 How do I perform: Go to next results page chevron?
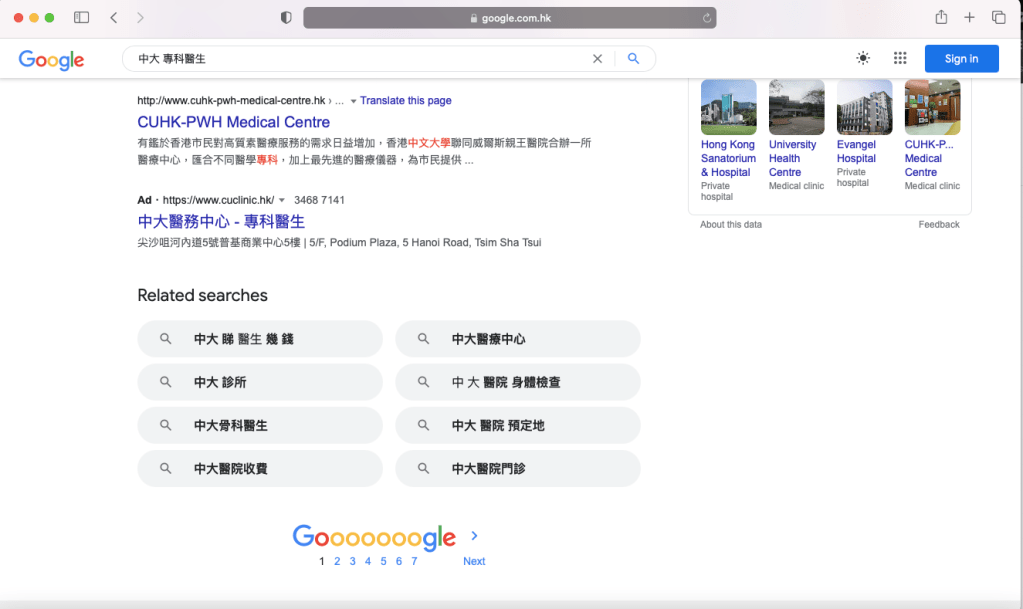click(474, 536)
